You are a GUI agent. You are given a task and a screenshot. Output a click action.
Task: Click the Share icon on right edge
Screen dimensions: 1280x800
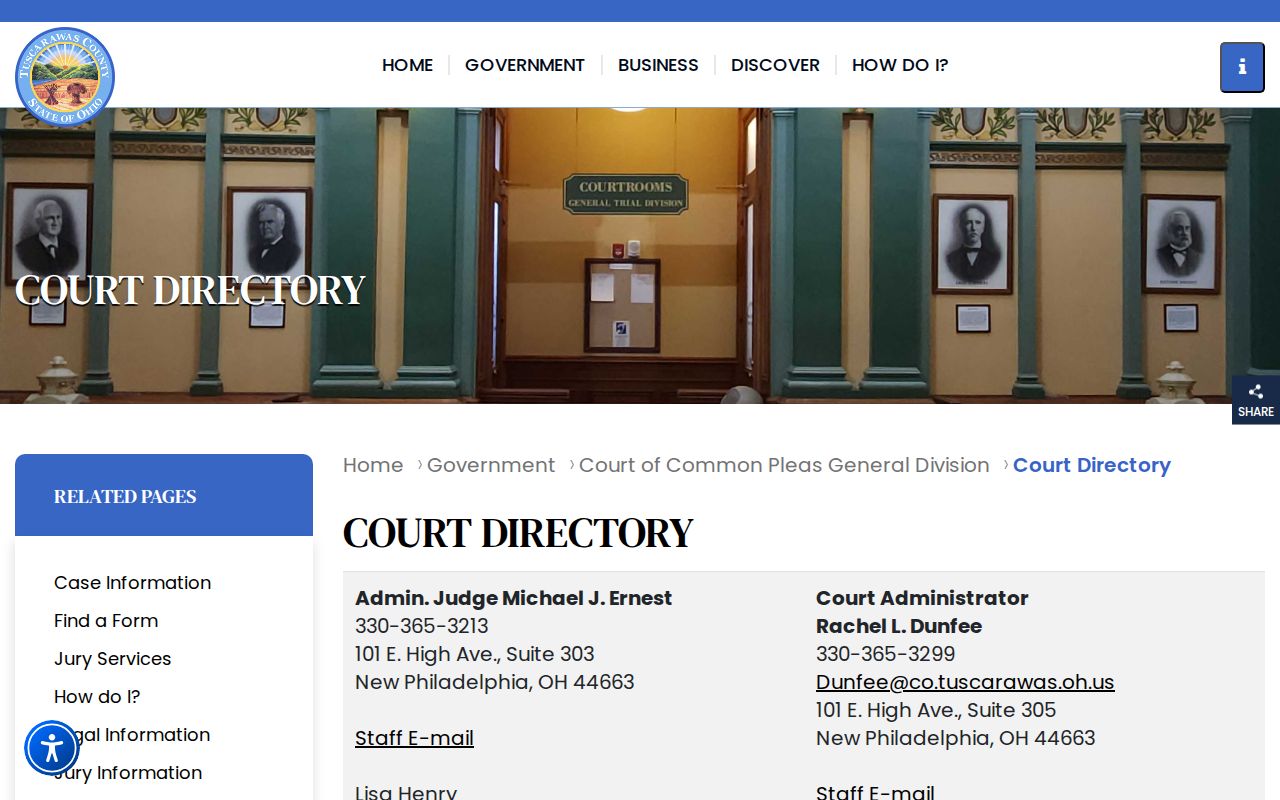(1256, 400)
